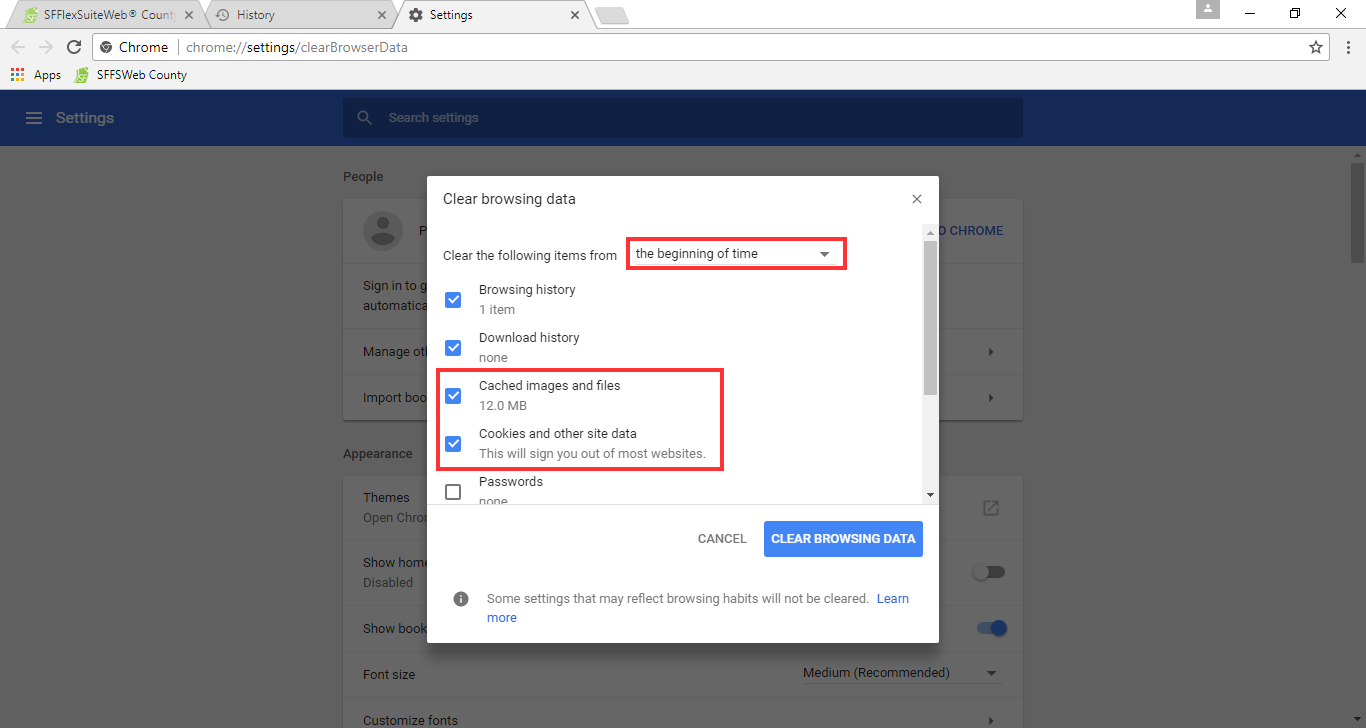Open the Settings hamburger menu
Screen dimensions: 1366x728
[x=34, y=118]
